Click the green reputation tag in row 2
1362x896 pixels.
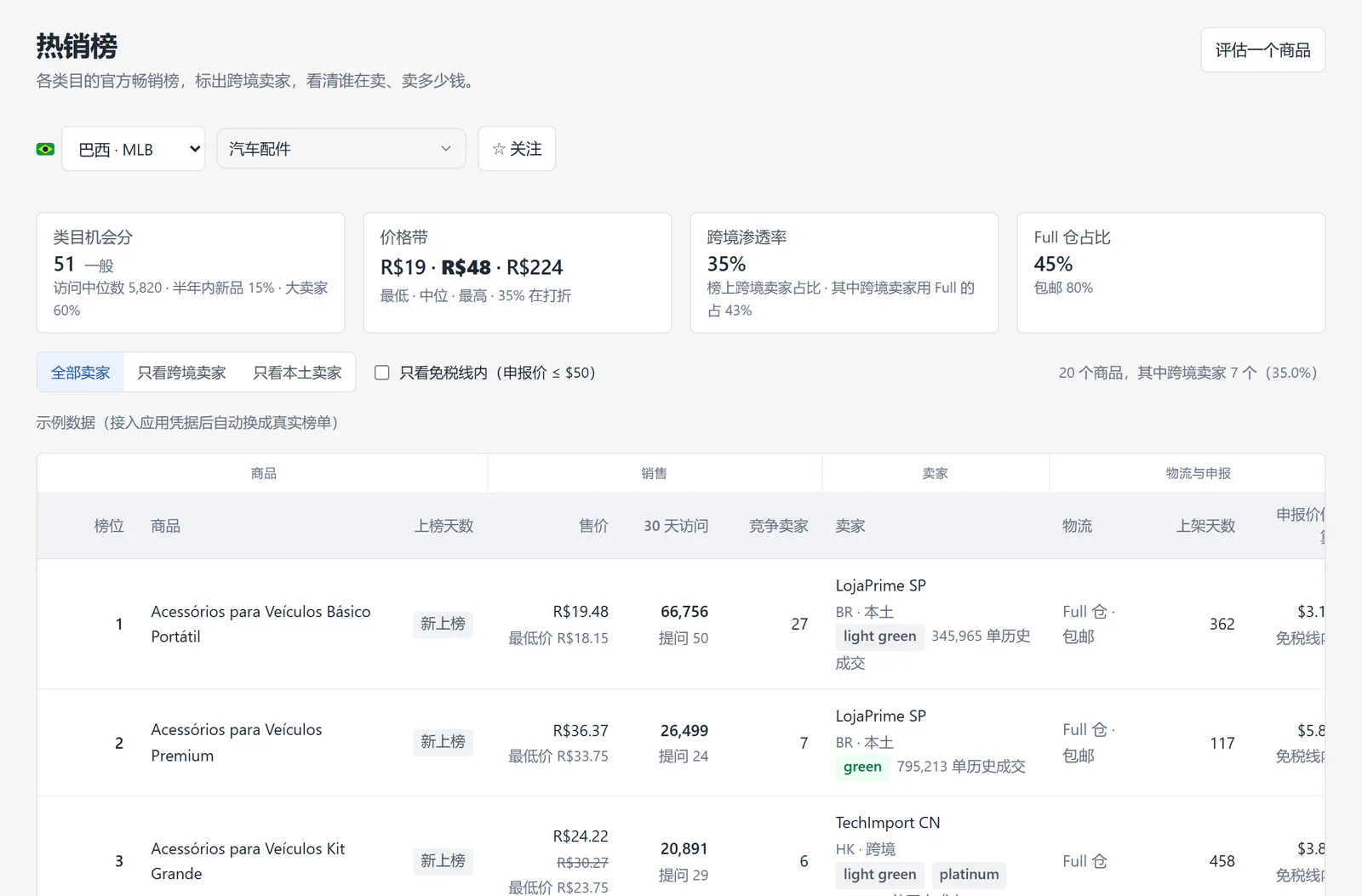tap(862, 767)
